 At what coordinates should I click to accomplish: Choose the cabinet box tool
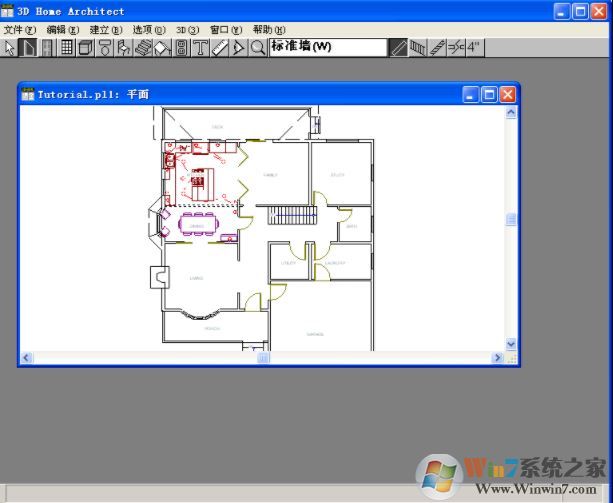(x=85, y=48)
